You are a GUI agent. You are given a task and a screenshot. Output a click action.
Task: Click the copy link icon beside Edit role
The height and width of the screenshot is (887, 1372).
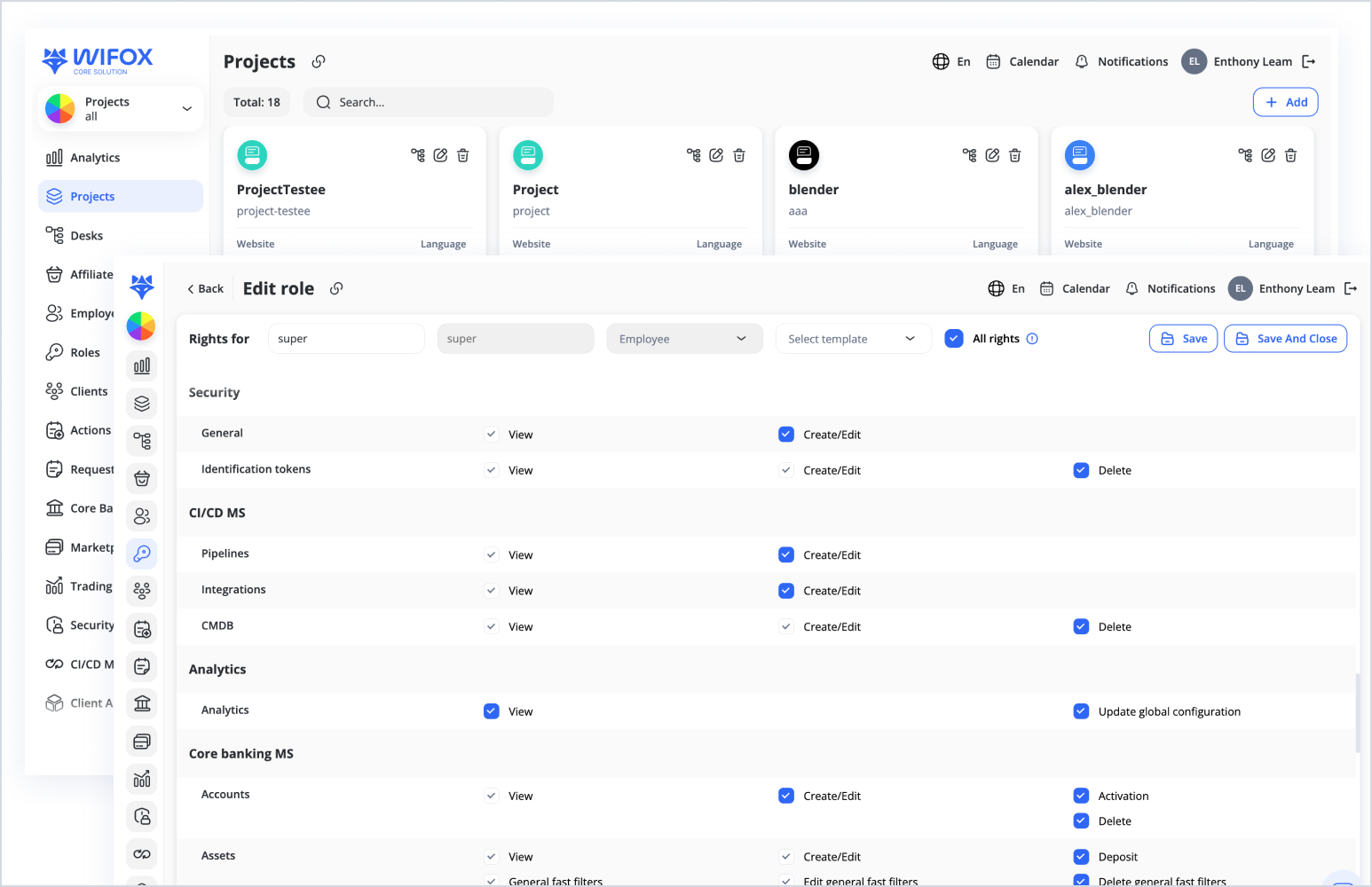(x=336, y=288)
